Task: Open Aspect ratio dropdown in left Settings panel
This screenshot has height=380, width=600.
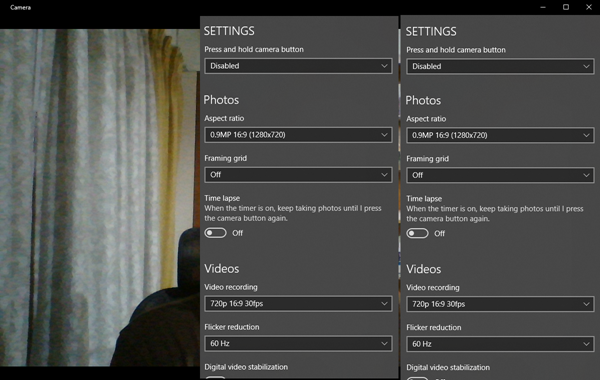Action: click(x=298, y=135)
